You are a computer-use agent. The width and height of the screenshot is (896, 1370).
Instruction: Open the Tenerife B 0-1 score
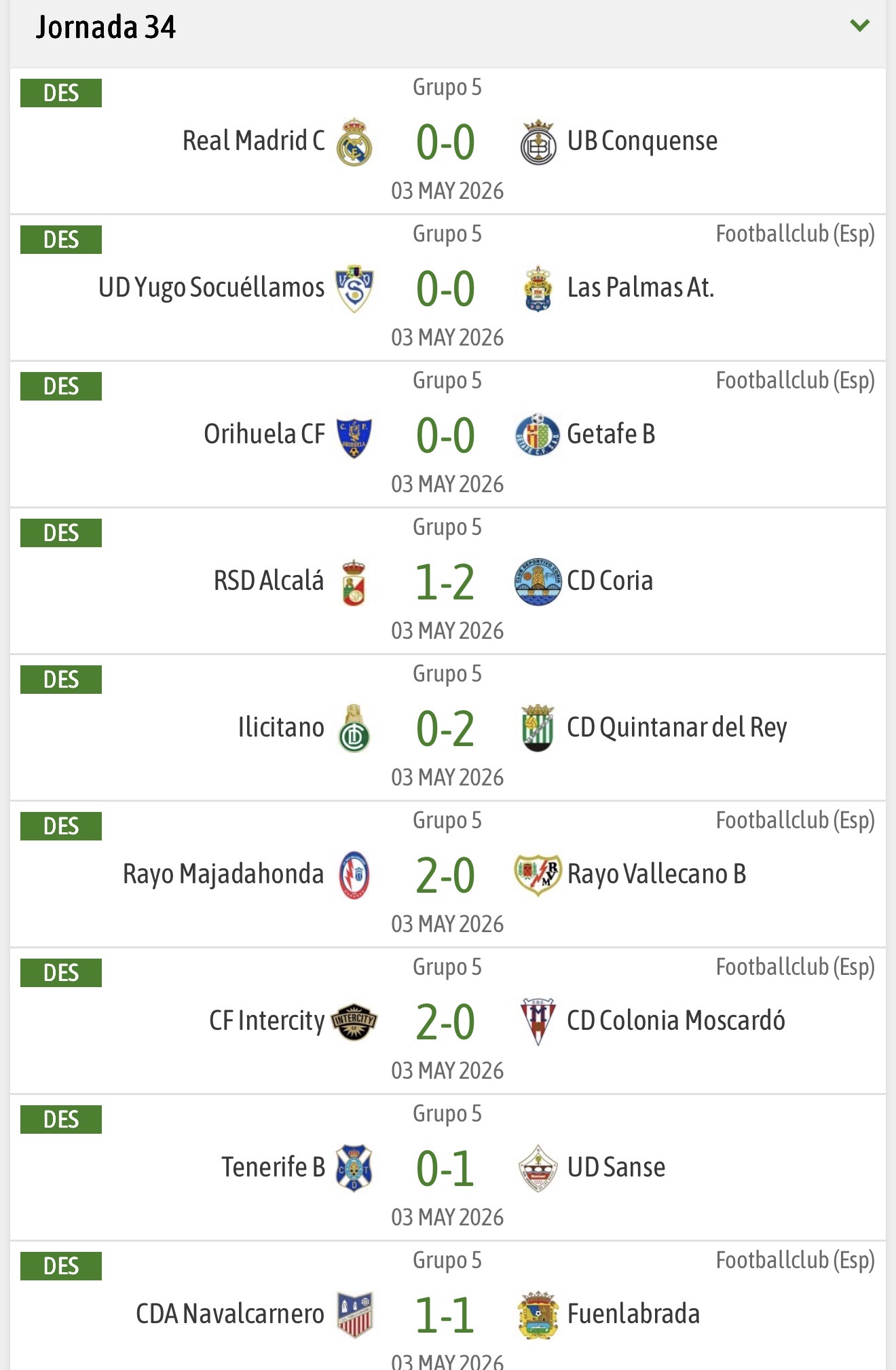[445, 1169]
